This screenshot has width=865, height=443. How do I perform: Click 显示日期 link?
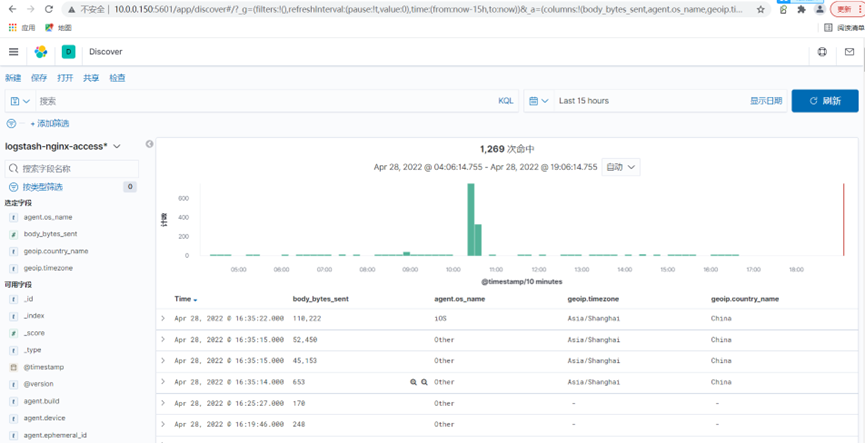766,101
